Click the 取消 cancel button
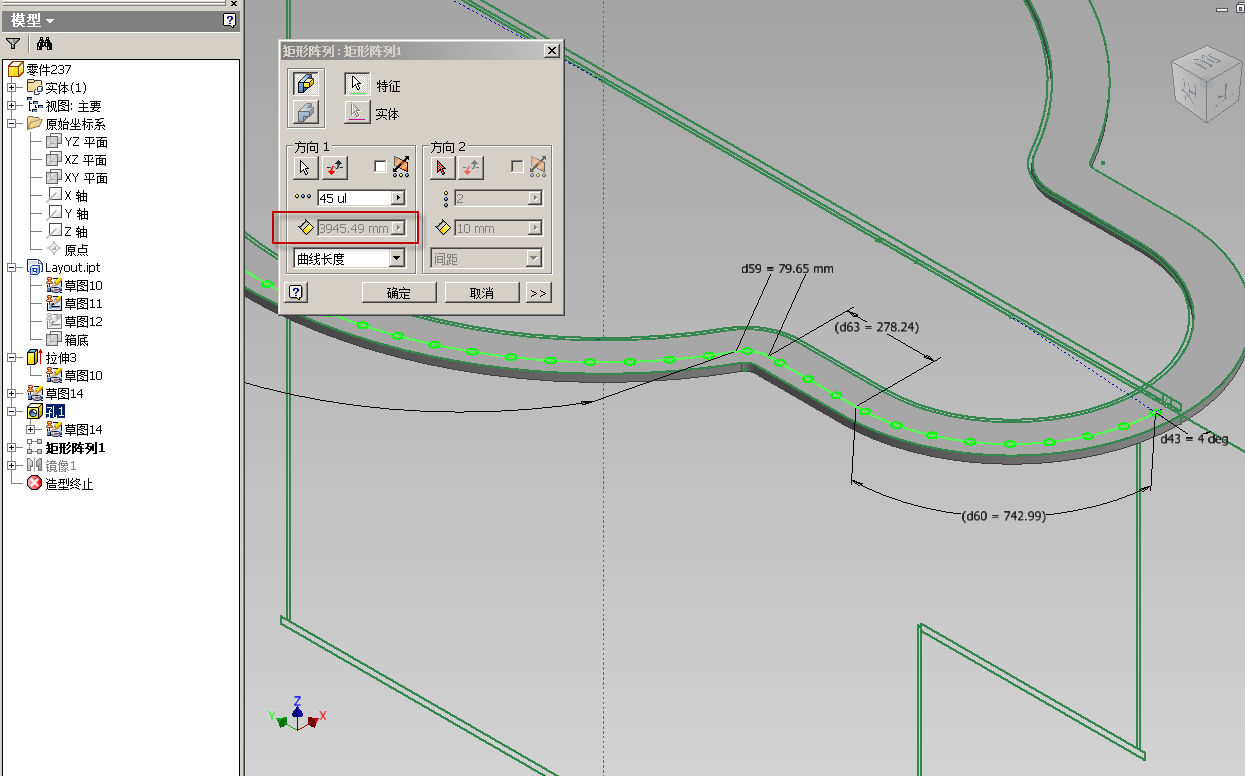Image resolution: width=1245 pixels, height=776 pixels. (481, 293)
